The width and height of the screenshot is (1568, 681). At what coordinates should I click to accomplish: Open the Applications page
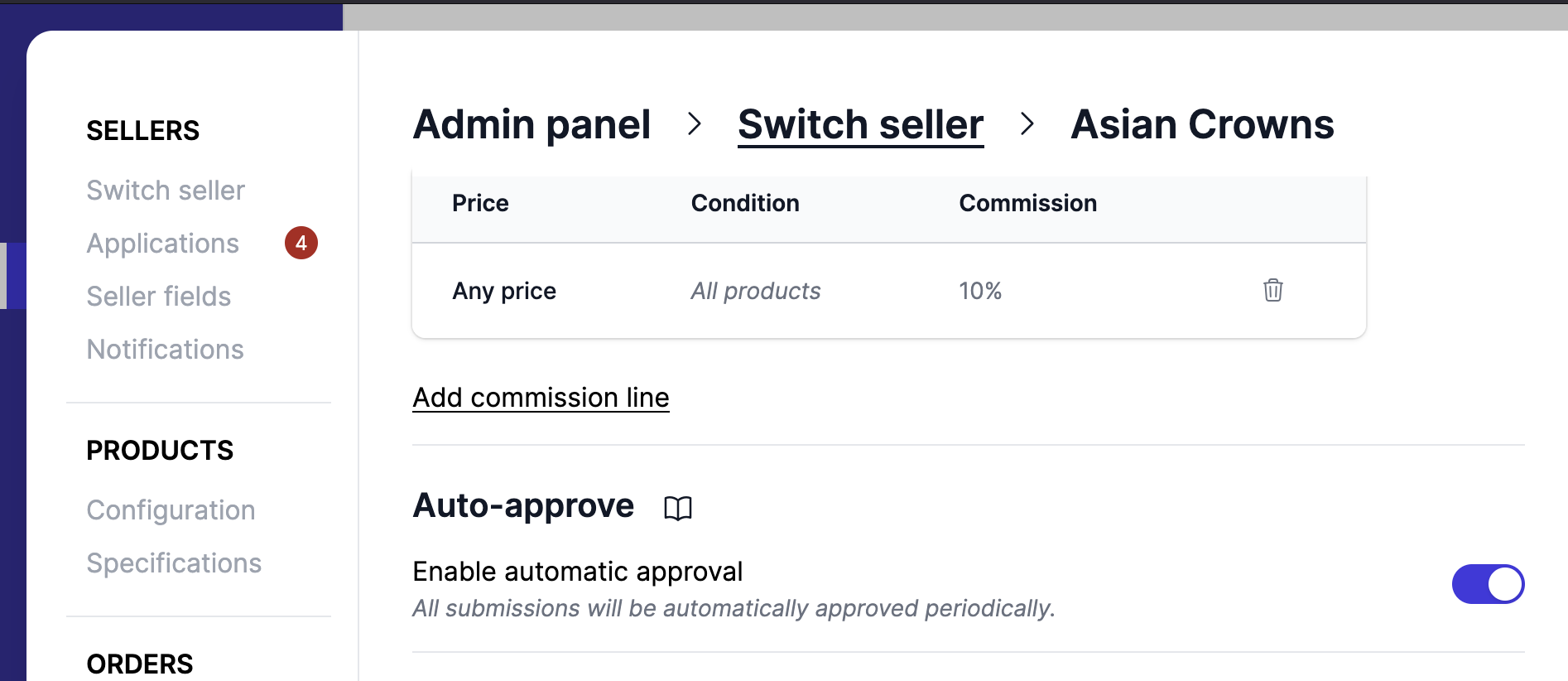(162, 243)
